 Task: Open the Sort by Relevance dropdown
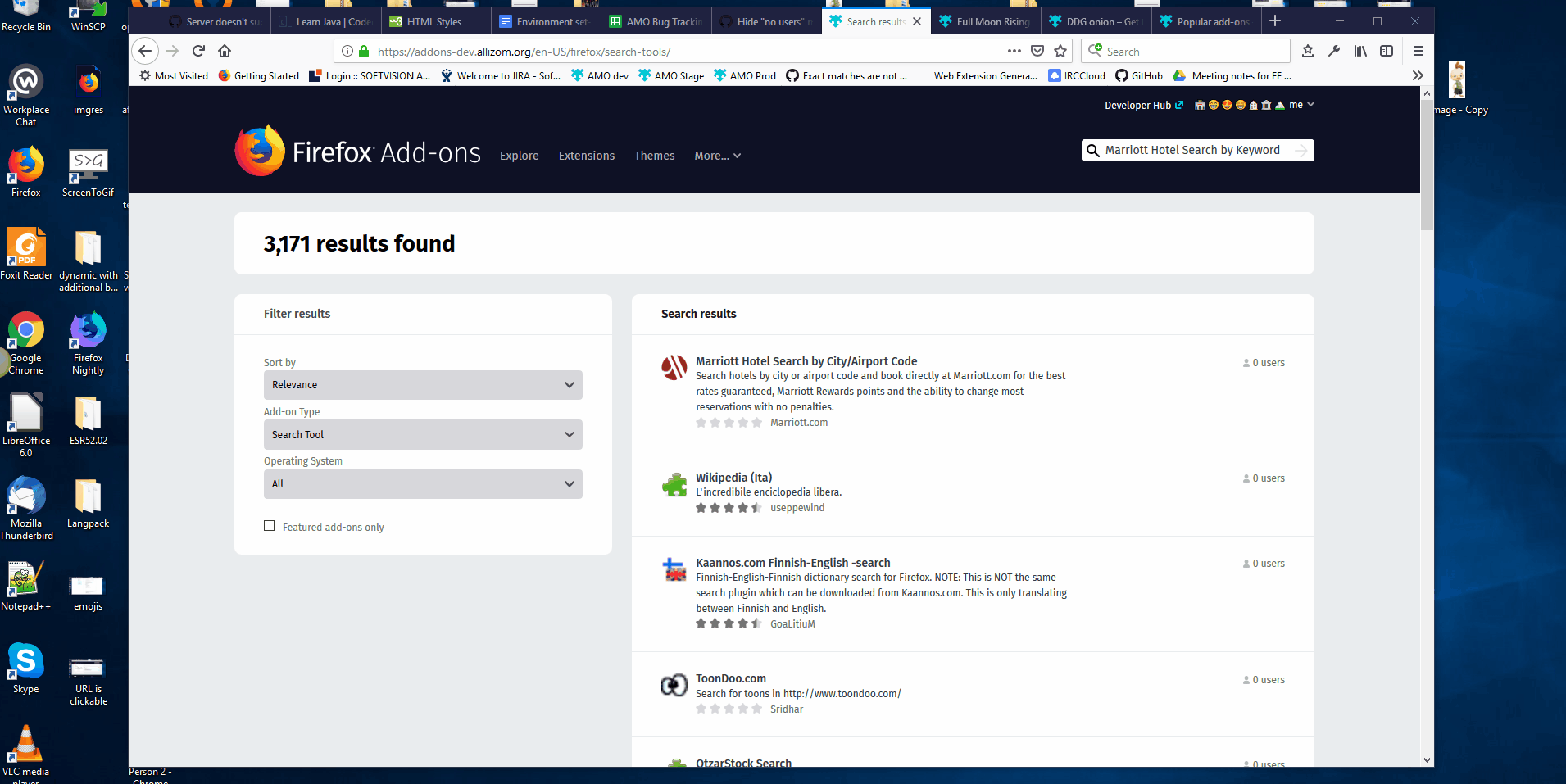pos(423,385)
